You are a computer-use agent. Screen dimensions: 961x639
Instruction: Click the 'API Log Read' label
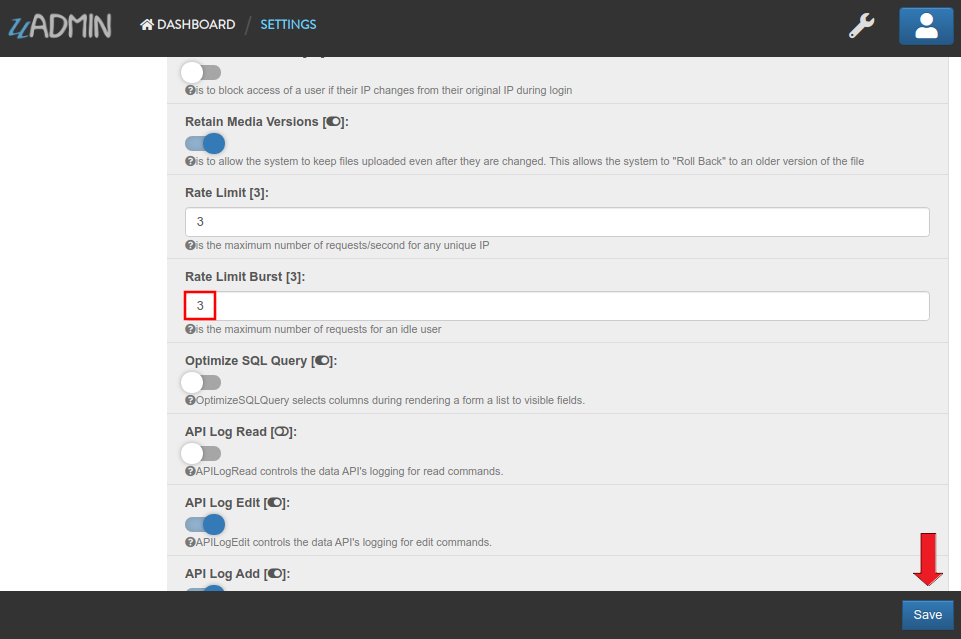point(226,432)
